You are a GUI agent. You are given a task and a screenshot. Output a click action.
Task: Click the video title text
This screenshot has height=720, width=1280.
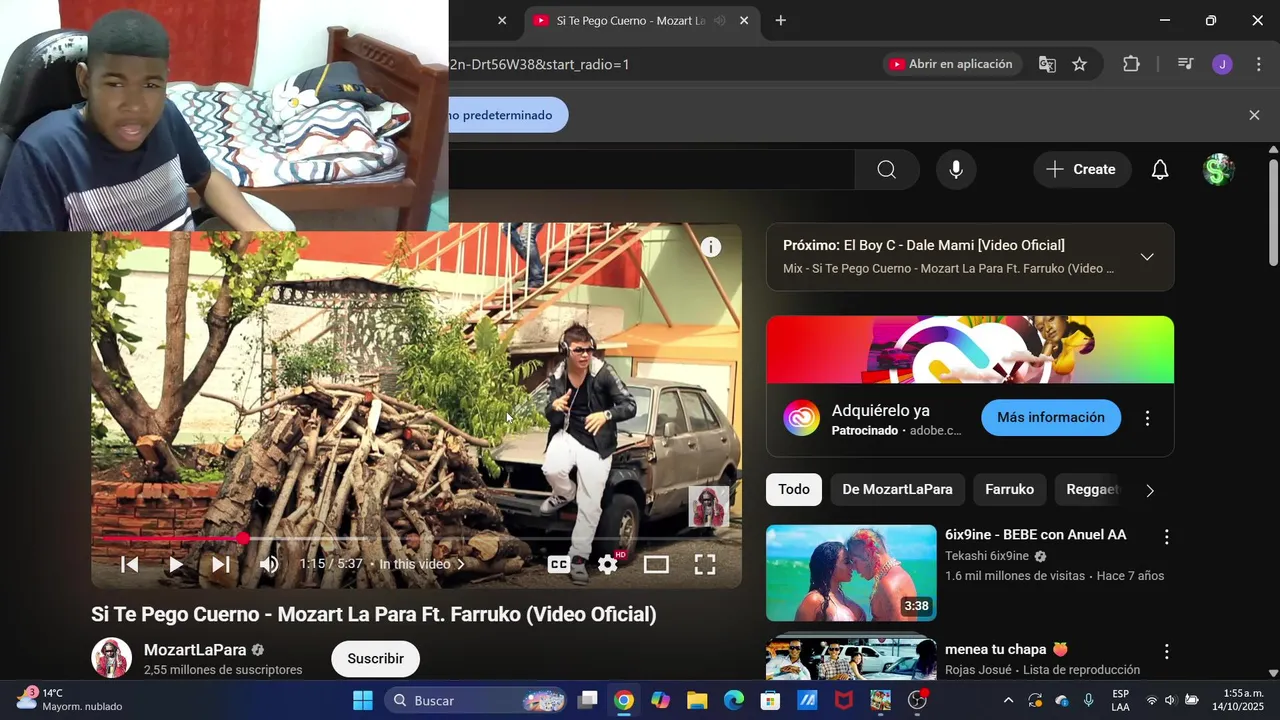coord(374,614)
